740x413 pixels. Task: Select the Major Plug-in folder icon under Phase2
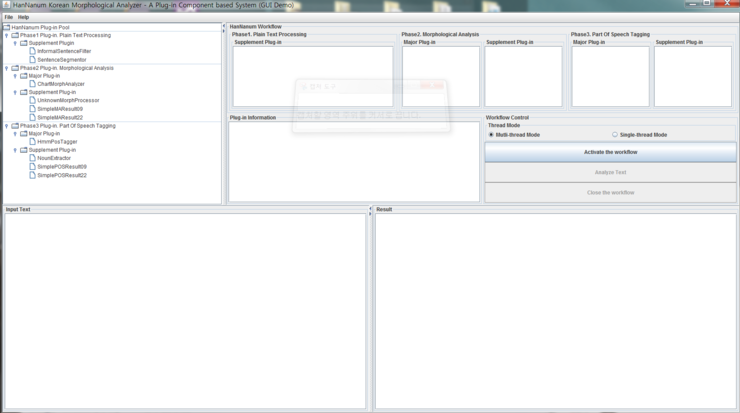24,76
